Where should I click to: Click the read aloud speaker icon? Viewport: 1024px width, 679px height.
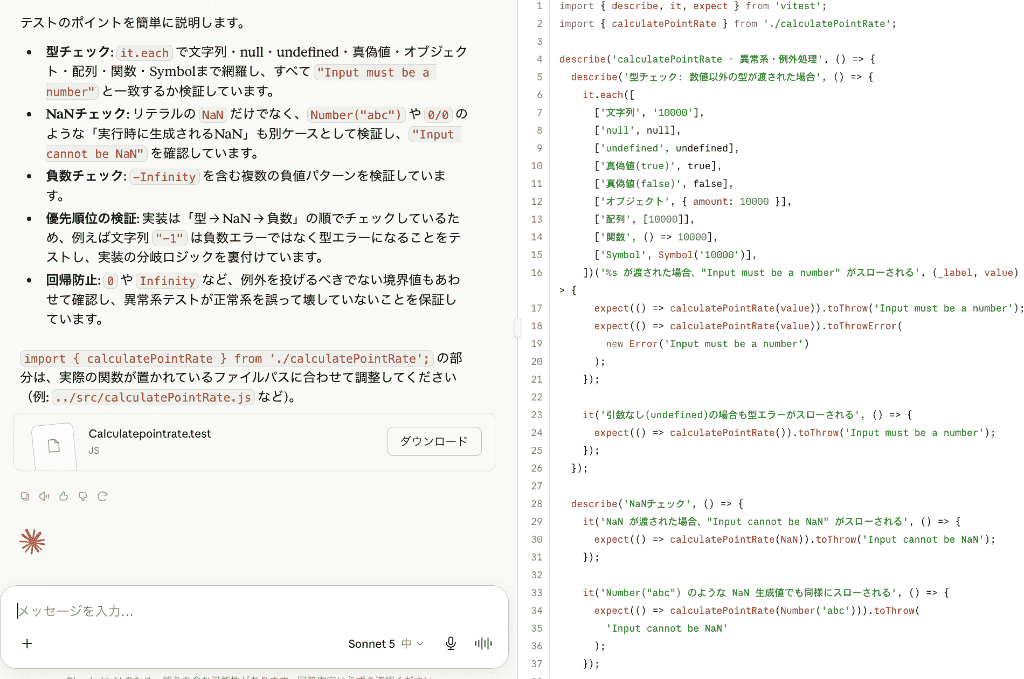tap(44, 496)
